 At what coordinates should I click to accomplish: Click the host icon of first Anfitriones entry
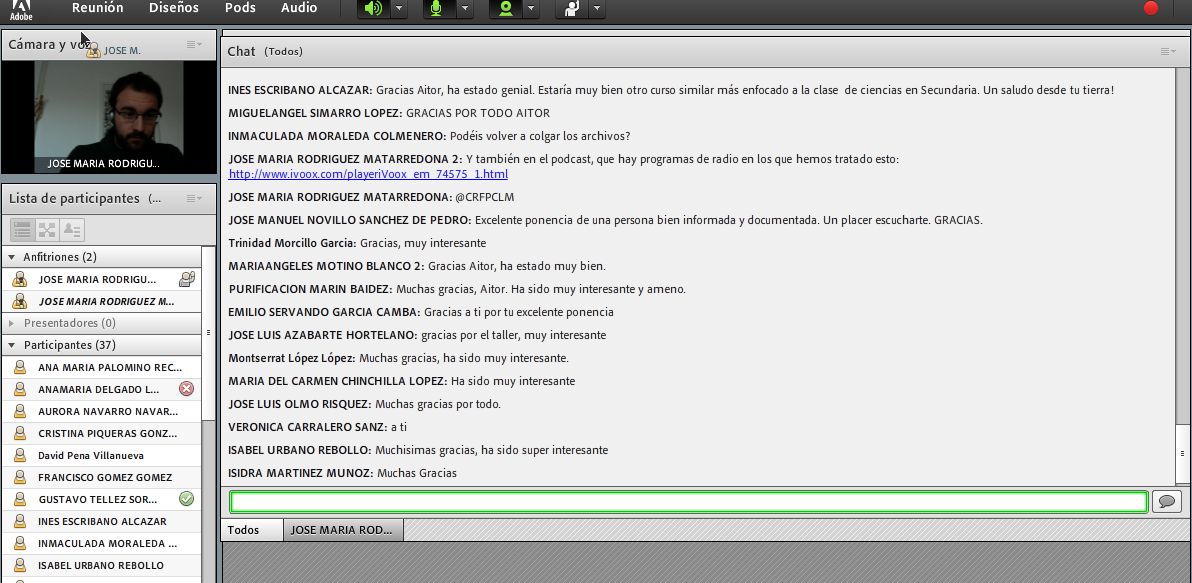tap(21, 279)
